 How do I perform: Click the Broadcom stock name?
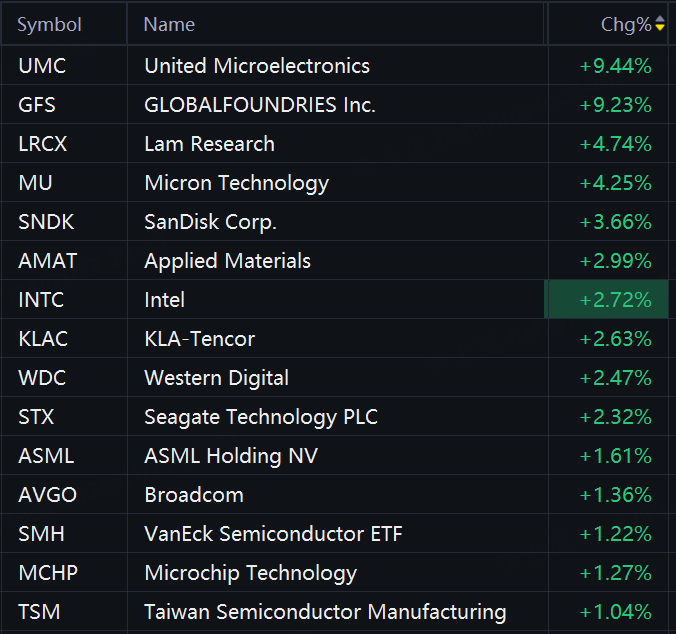[x=193, y=495]
